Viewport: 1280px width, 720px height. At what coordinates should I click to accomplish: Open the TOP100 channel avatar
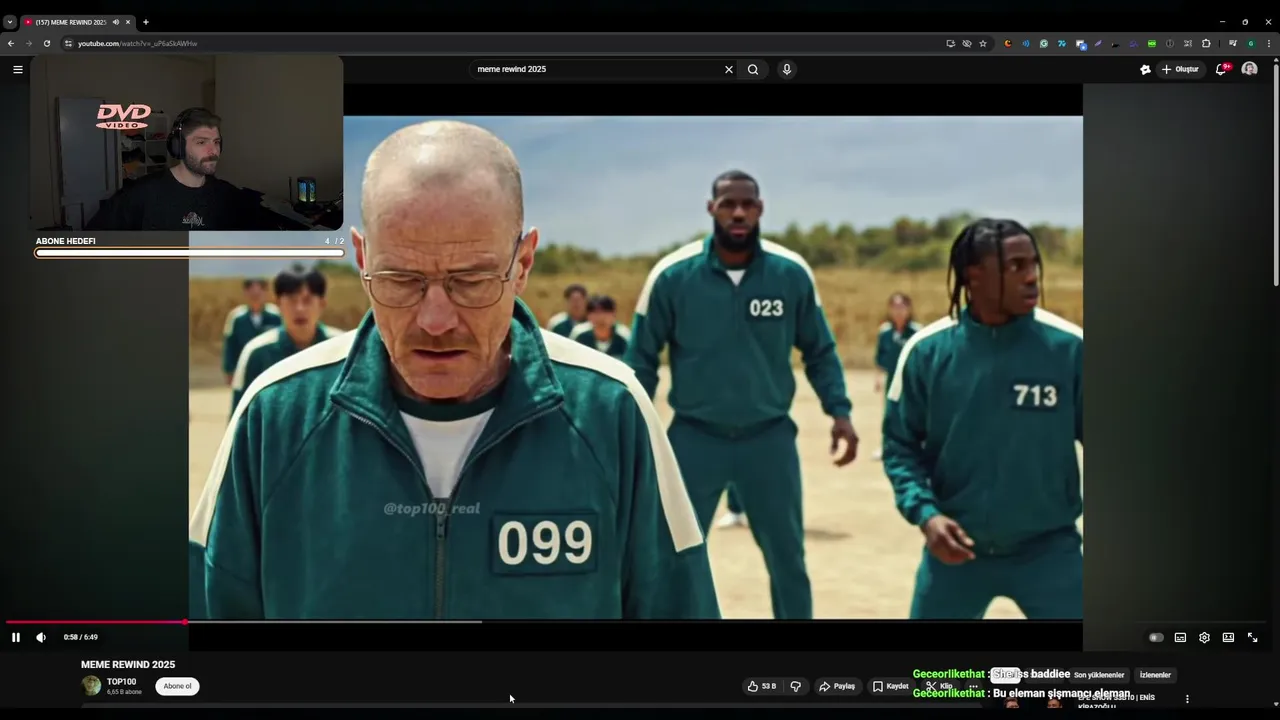tap(91, 686)
